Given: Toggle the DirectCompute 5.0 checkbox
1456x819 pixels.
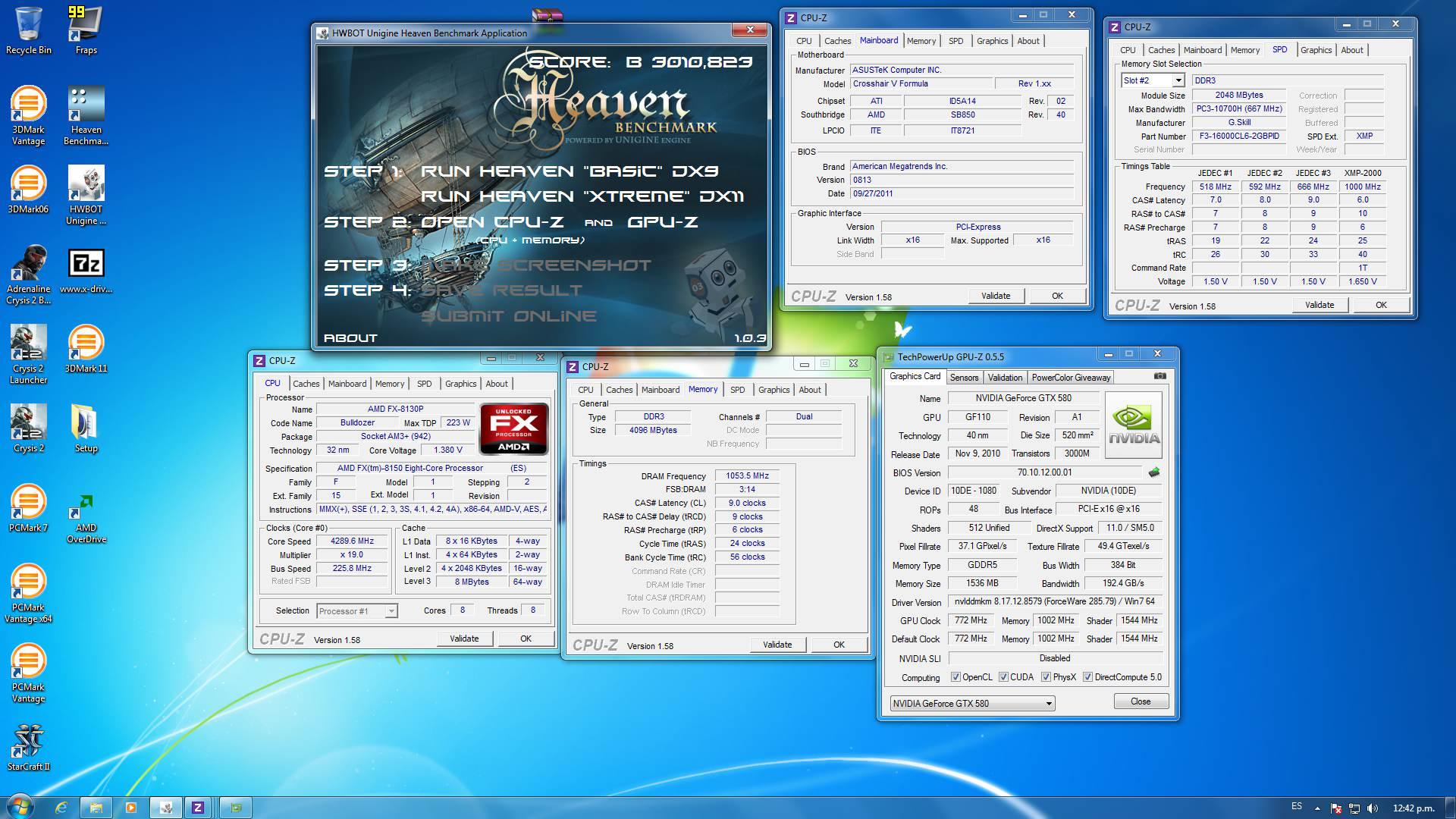Looking at the screenshot, I should (x=1087, y=677).
